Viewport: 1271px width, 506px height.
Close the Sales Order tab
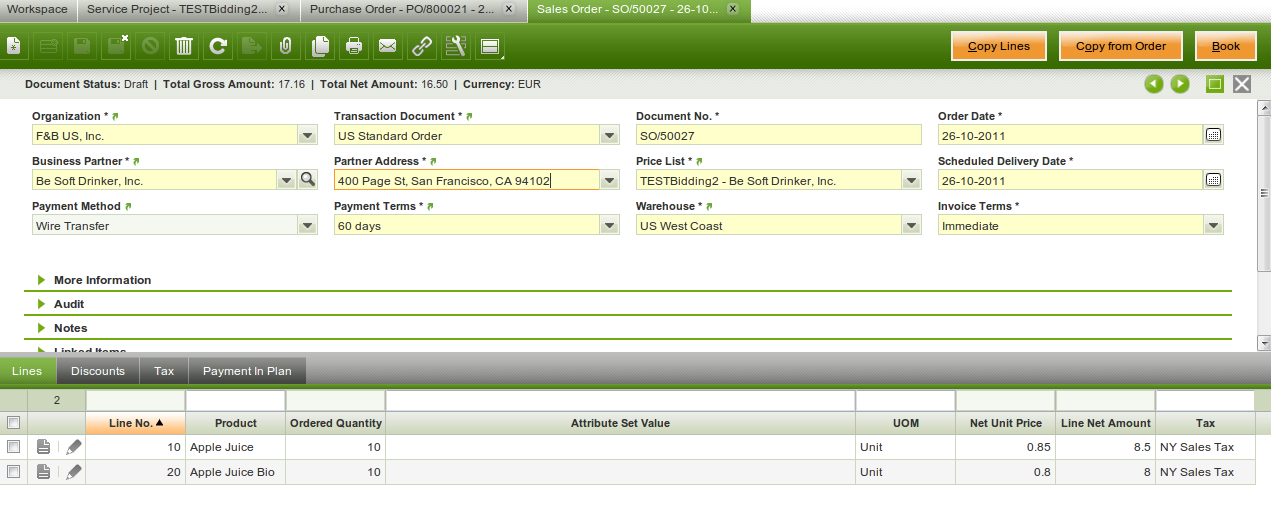[x=735, y=9]
